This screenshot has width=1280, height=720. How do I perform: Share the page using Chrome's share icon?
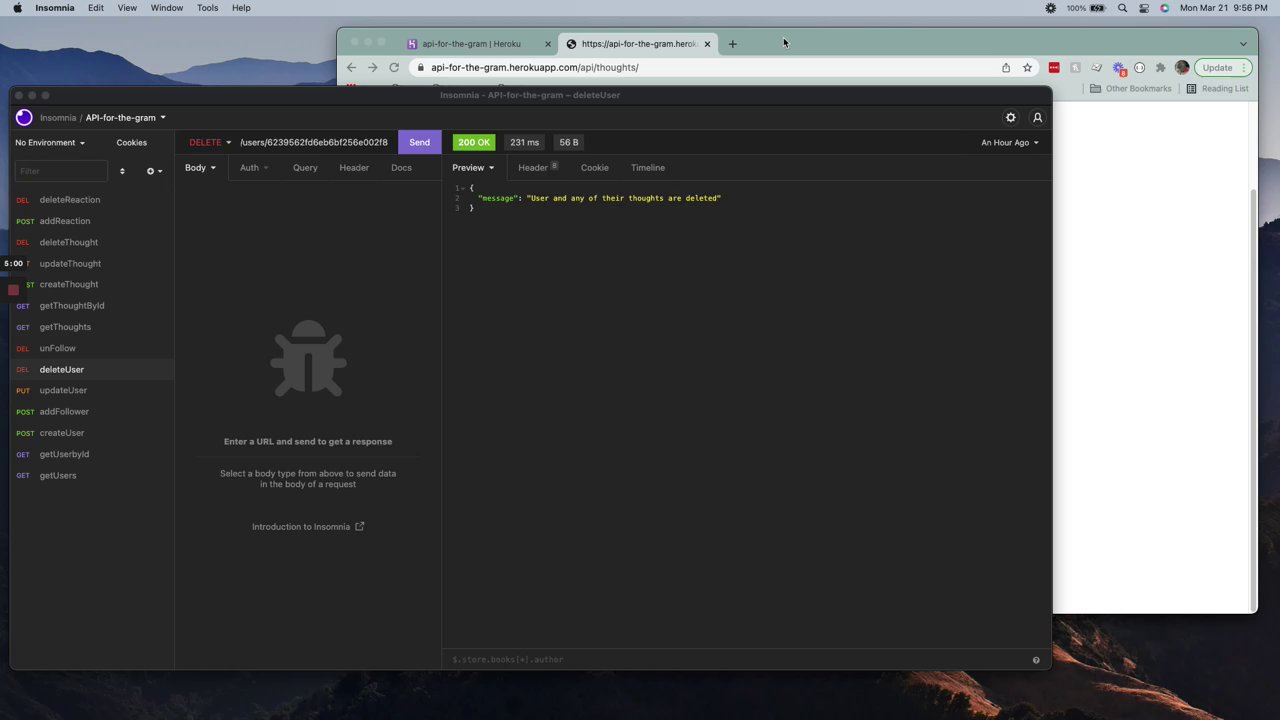tap(1006, 67)
